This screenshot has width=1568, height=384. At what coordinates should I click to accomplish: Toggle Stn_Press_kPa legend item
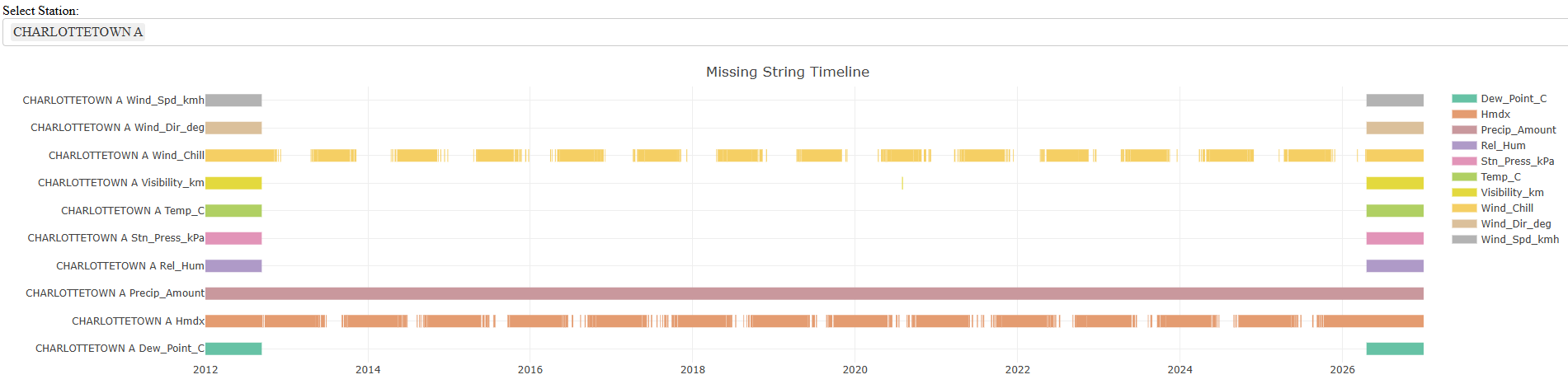pyautogui.click(x=1517, y=162)
